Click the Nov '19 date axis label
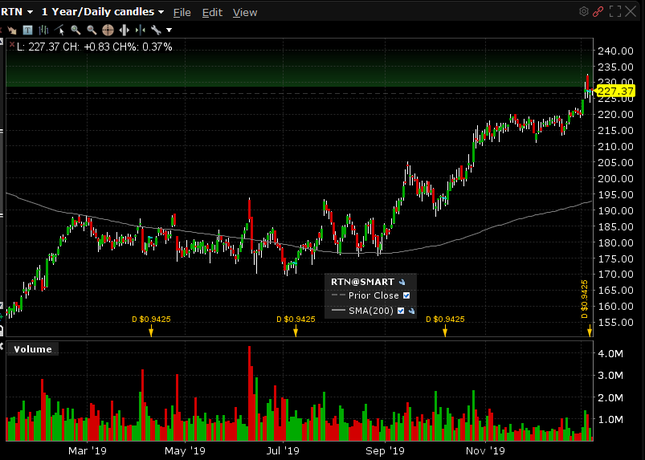 (485, 451)
